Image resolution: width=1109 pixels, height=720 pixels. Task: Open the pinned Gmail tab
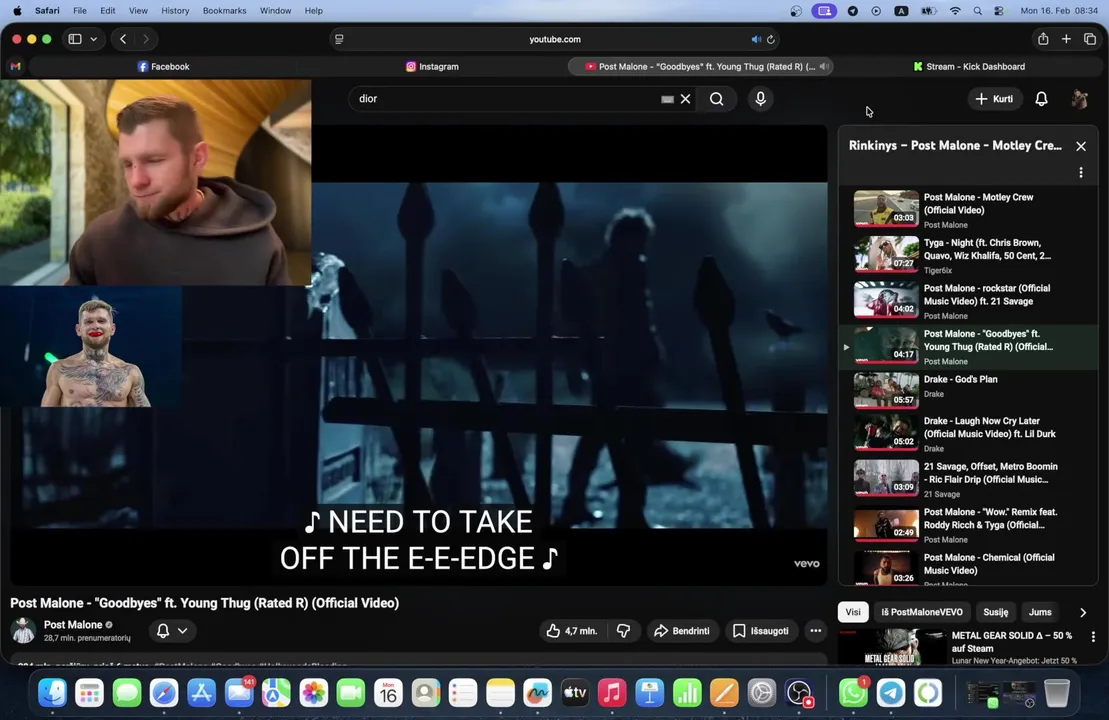[16, 66]
